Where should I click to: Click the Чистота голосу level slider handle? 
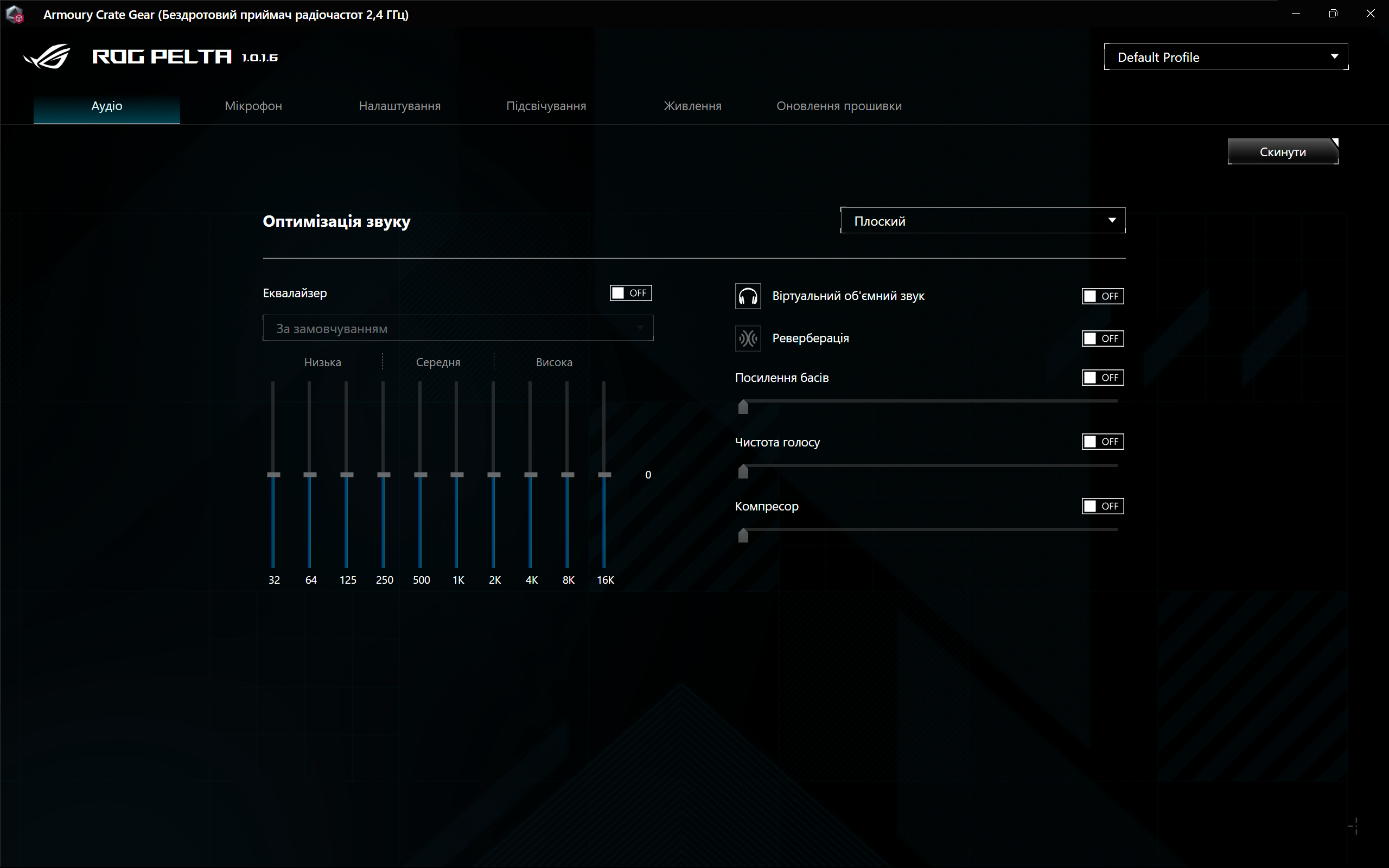coord(743,471)
